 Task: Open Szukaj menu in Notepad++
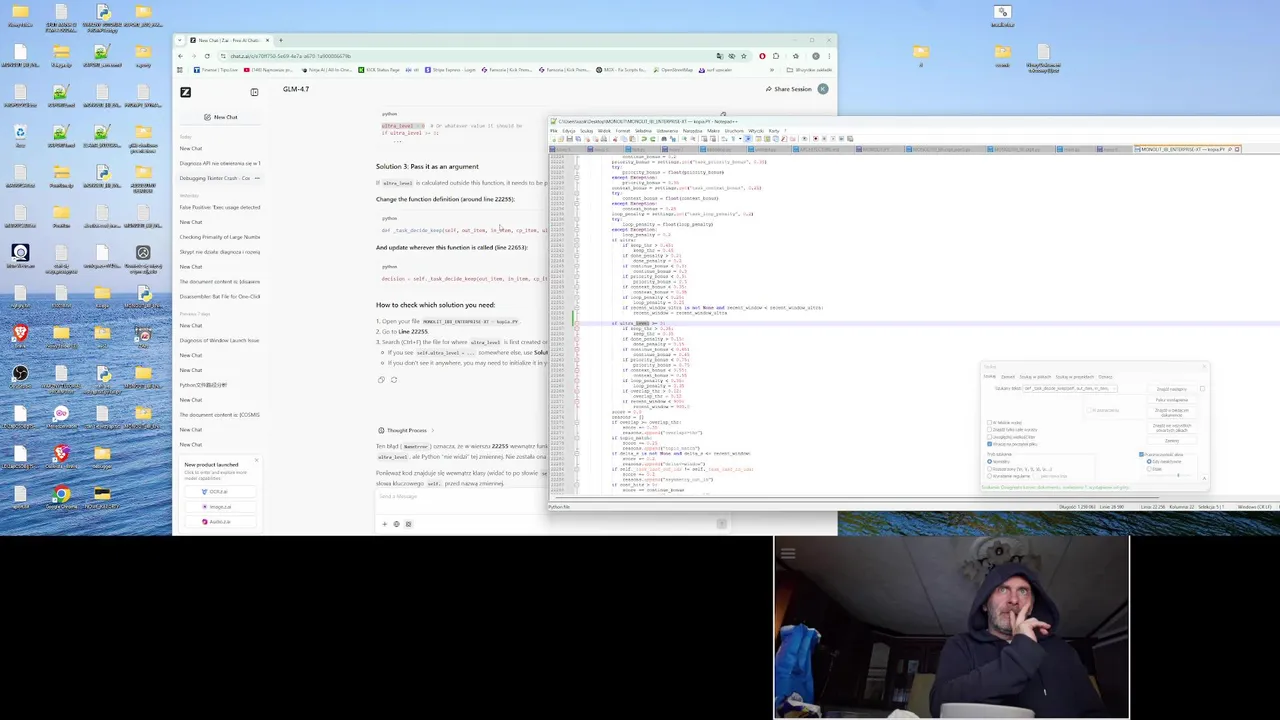pyautogui.click(x=587, y=131)
